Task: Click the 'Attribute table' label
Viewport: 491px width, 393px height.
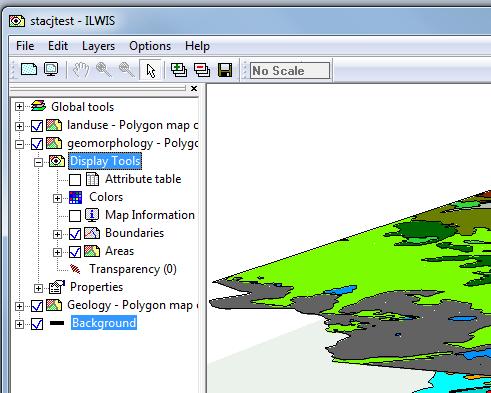Action: [x=143, y=179]
